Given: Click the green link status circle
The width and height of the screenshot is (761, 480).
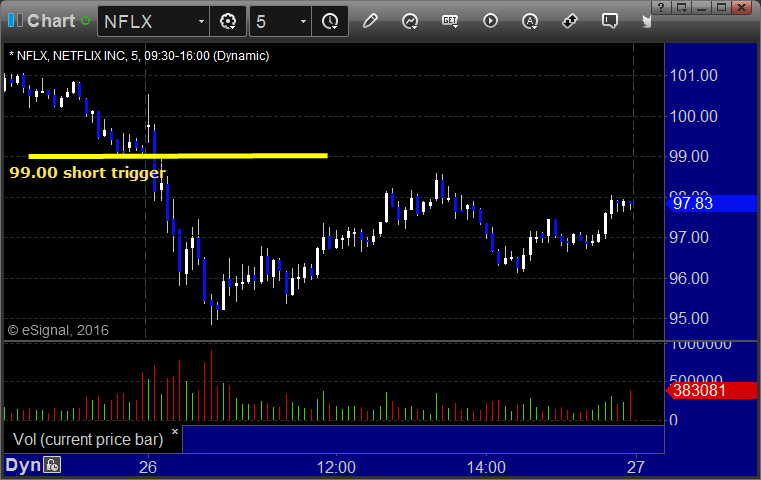Looking at the screenshot, I should pyautogui.click(x=85, y=21).
